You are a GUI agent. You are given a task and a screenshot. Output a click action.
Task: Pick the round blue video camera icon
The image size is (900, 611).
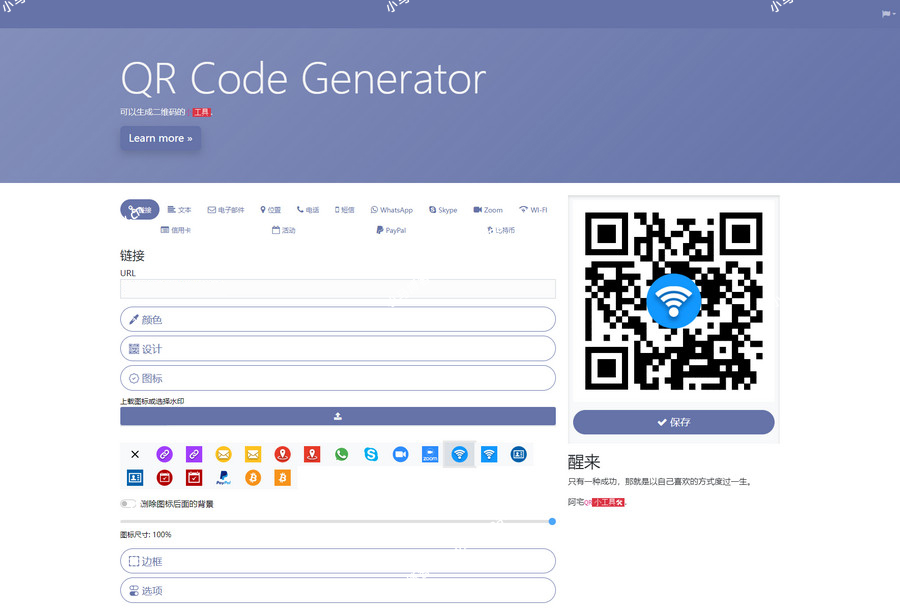pyautogui.click(x=401, y=454)
